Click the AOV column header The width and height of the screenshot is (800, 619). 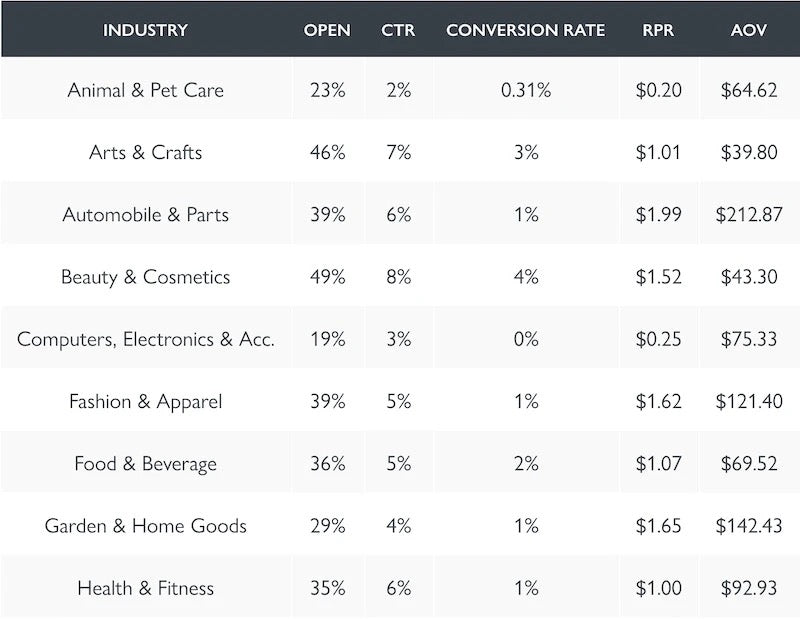749,30
